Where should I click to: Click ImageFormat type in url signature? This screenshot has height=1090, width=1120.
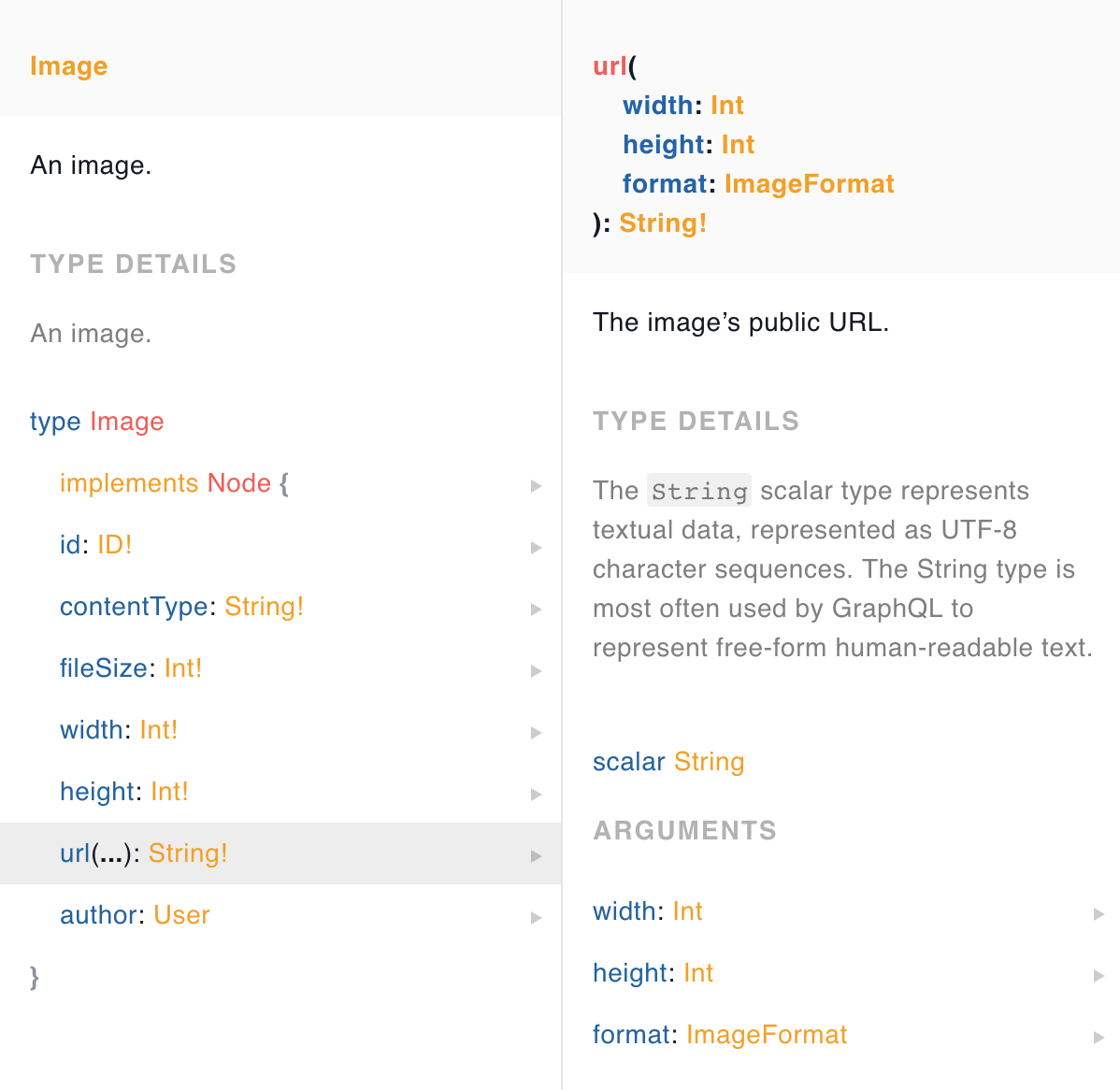pyautogui.click(x=809, y=184)
